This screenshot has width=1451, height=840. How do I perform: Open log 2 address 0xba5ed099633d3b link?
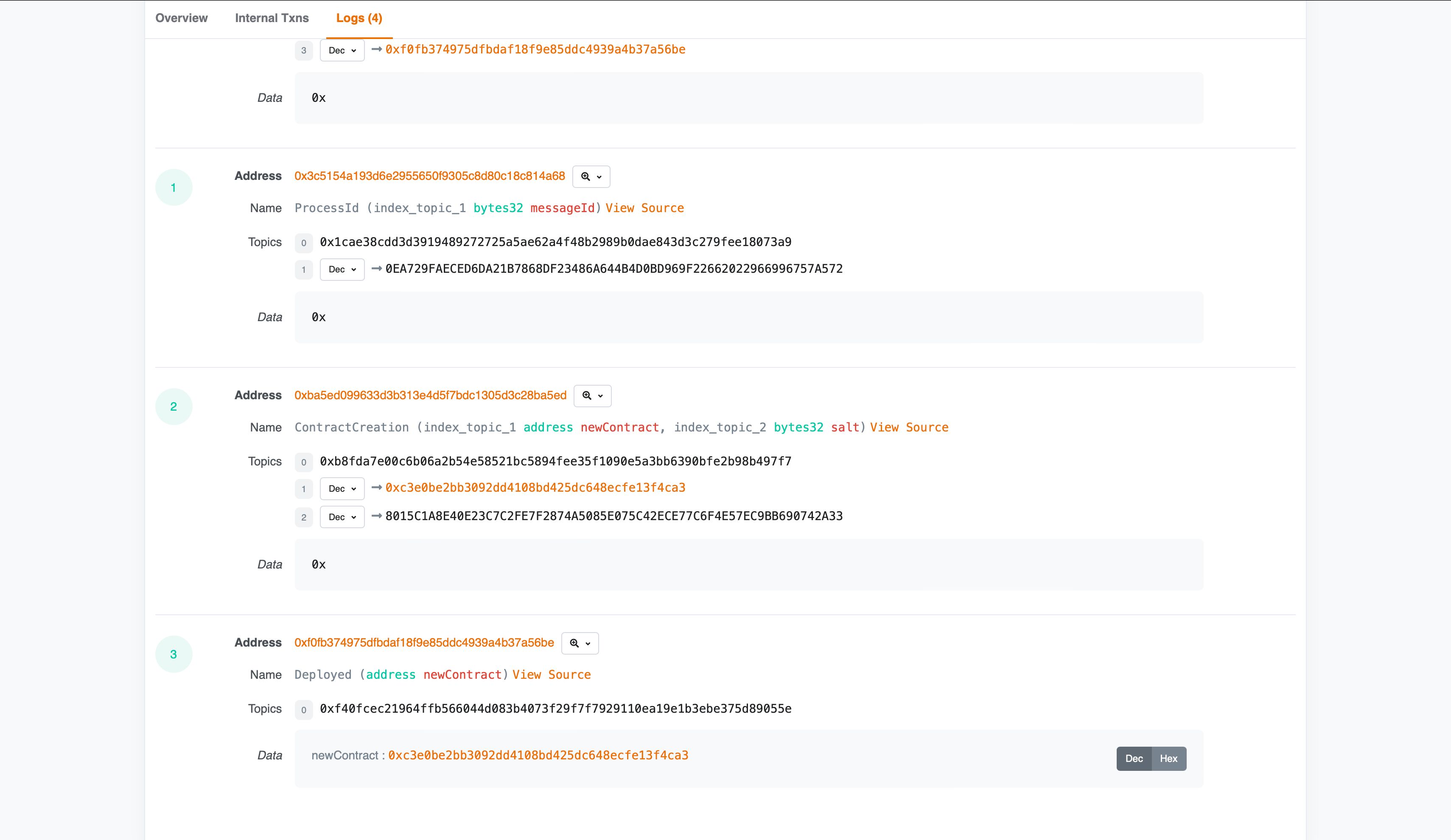pos(430,395)
